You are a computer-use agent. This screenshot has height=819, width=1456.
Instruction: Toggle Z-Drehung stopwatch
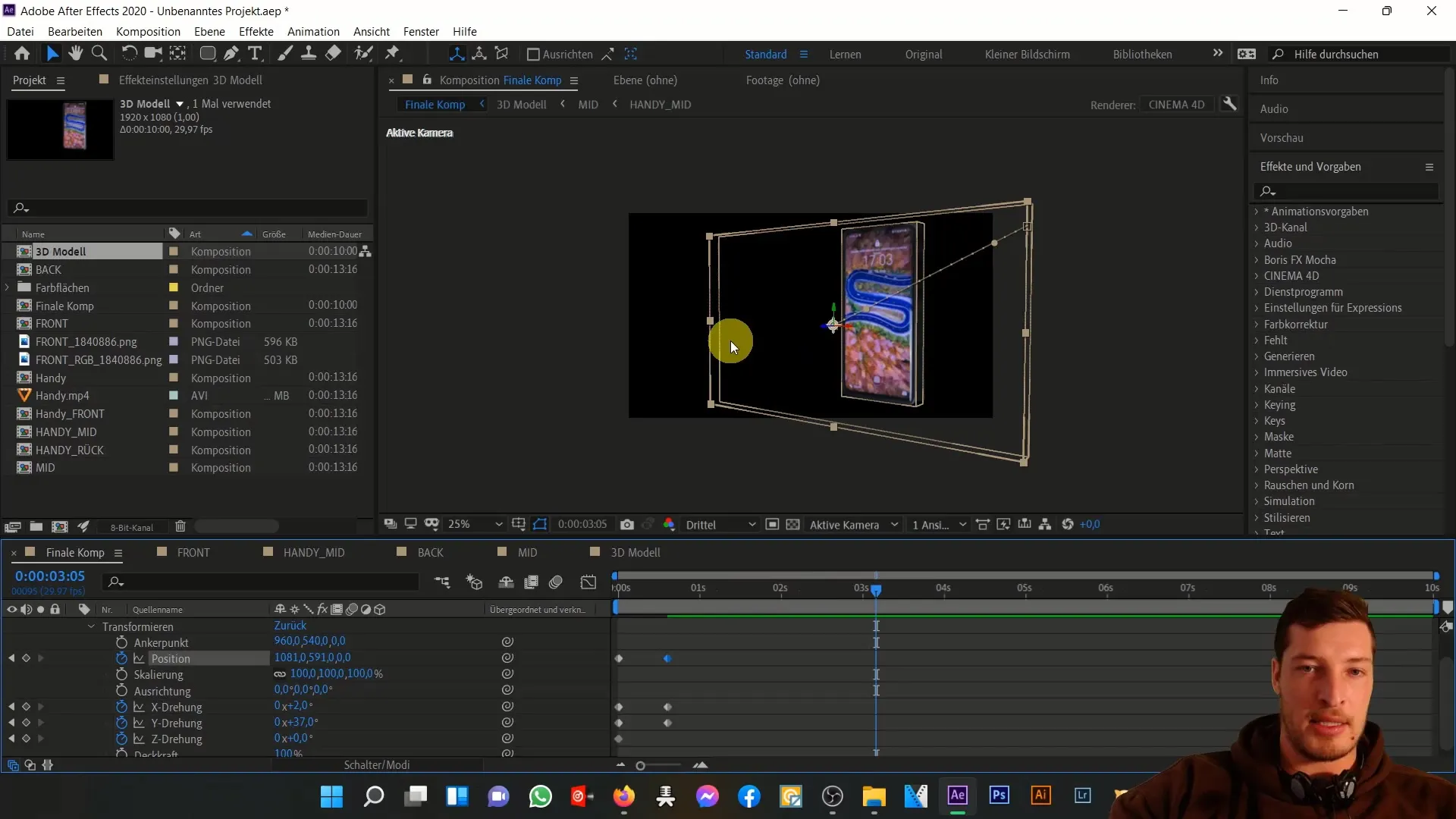pyautogui.click(x=121, y=739)
